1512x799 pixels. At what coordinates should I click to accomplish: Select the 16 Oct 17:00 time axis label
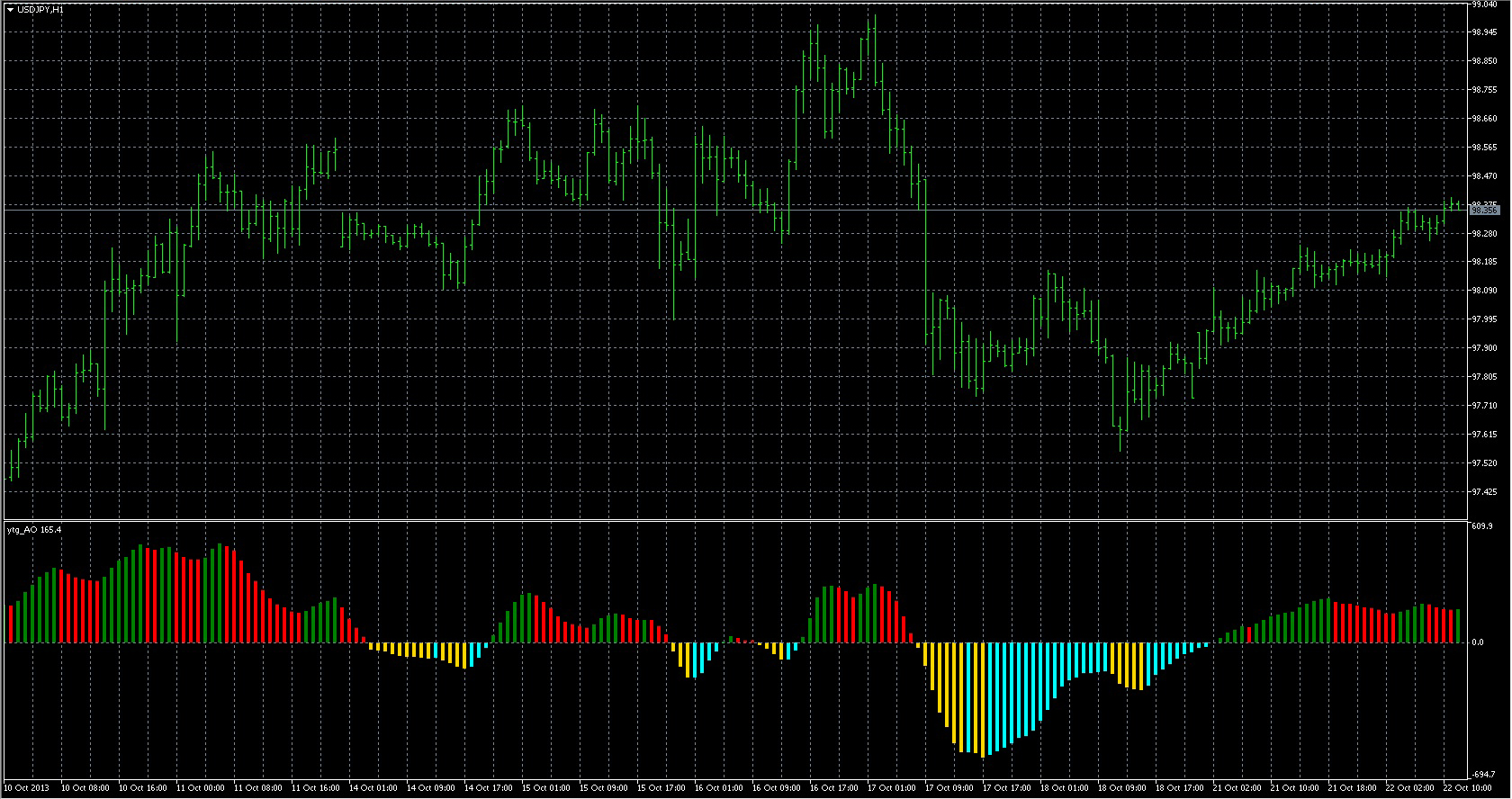pyautogui.click(x=833, y=788)
